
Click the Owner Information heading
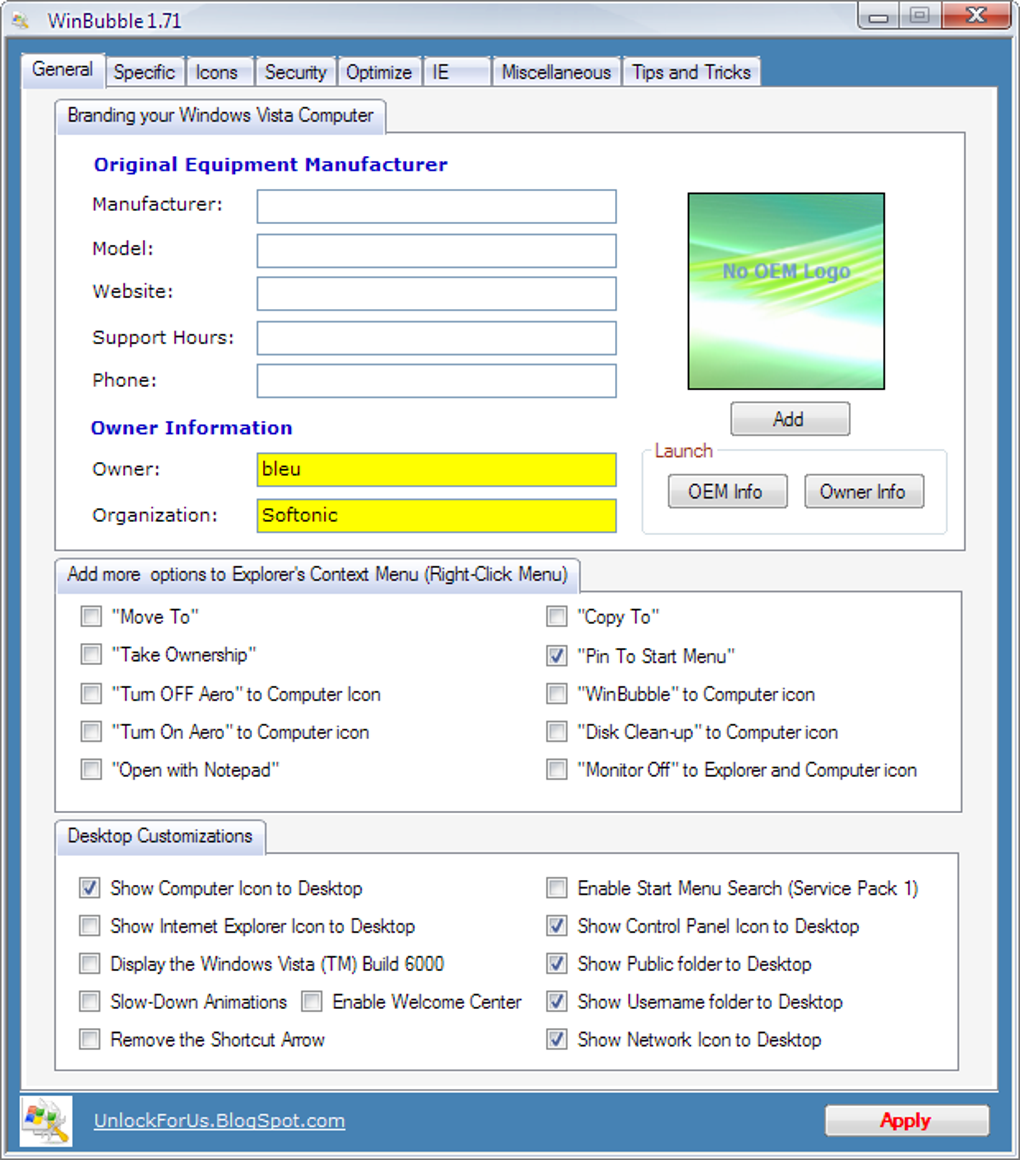(192, 428)
